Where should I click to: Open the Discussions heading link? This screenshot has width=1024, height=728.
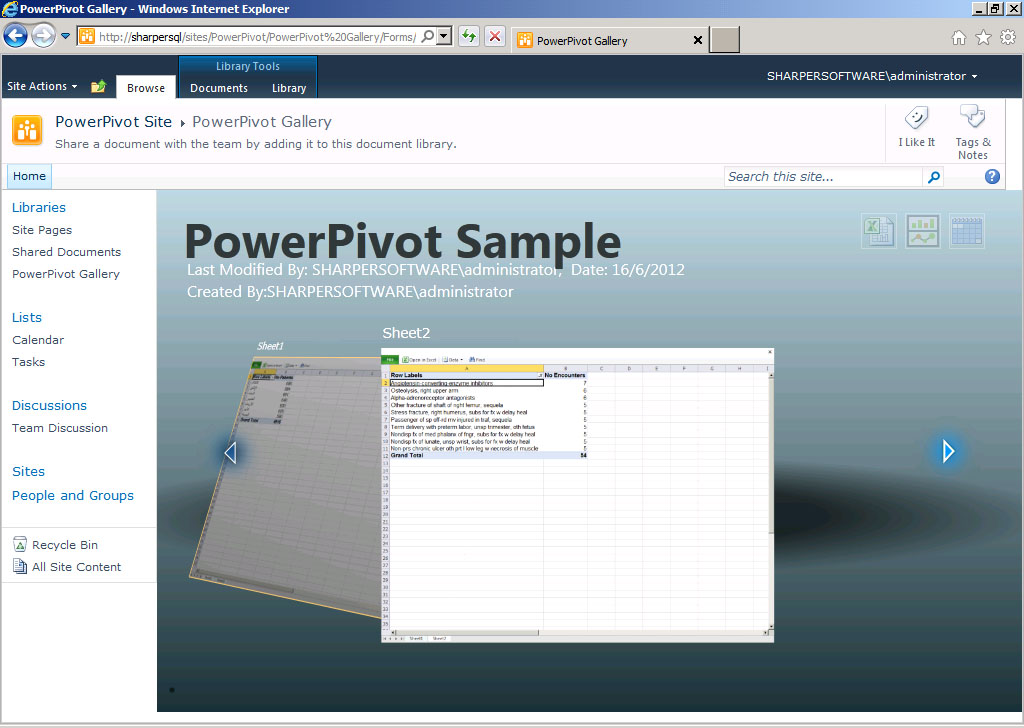point(49,405)
